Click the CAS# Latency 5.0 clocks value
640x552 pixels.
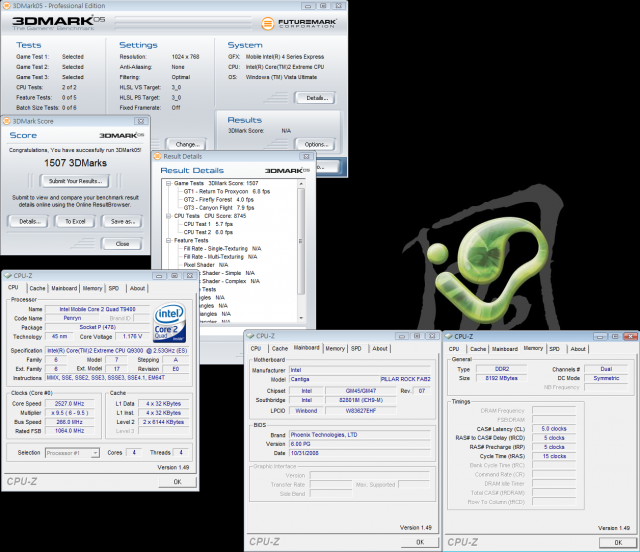[x=554, y=429]
